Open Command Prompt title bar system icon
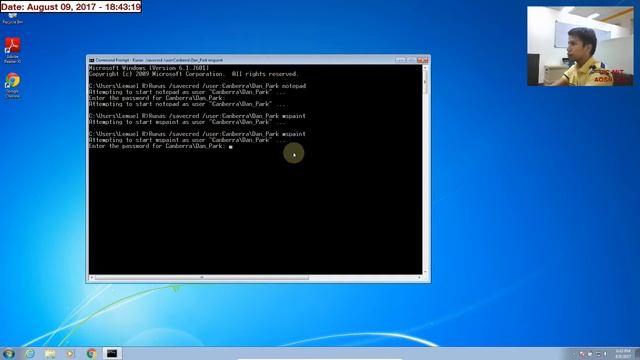This screenshot has height=360, width=640. point(92,60)
